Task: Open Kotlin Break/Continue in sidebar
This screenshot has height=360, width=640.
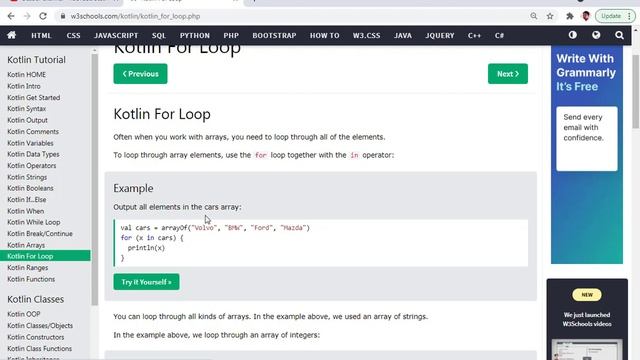Action: [x=40, y=233]
